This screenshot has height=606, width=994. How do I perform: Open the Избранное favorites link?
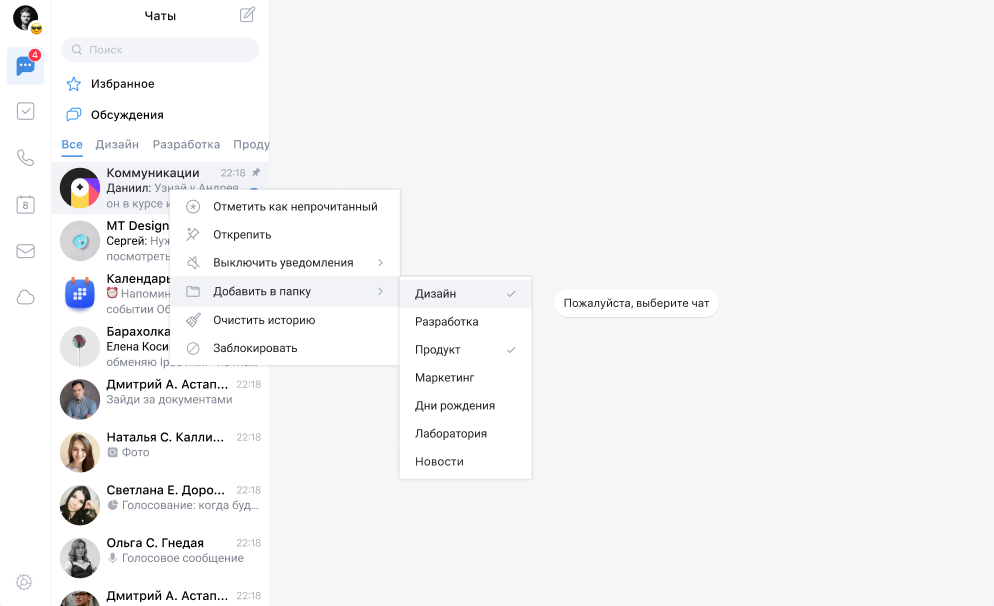[122, 84]
